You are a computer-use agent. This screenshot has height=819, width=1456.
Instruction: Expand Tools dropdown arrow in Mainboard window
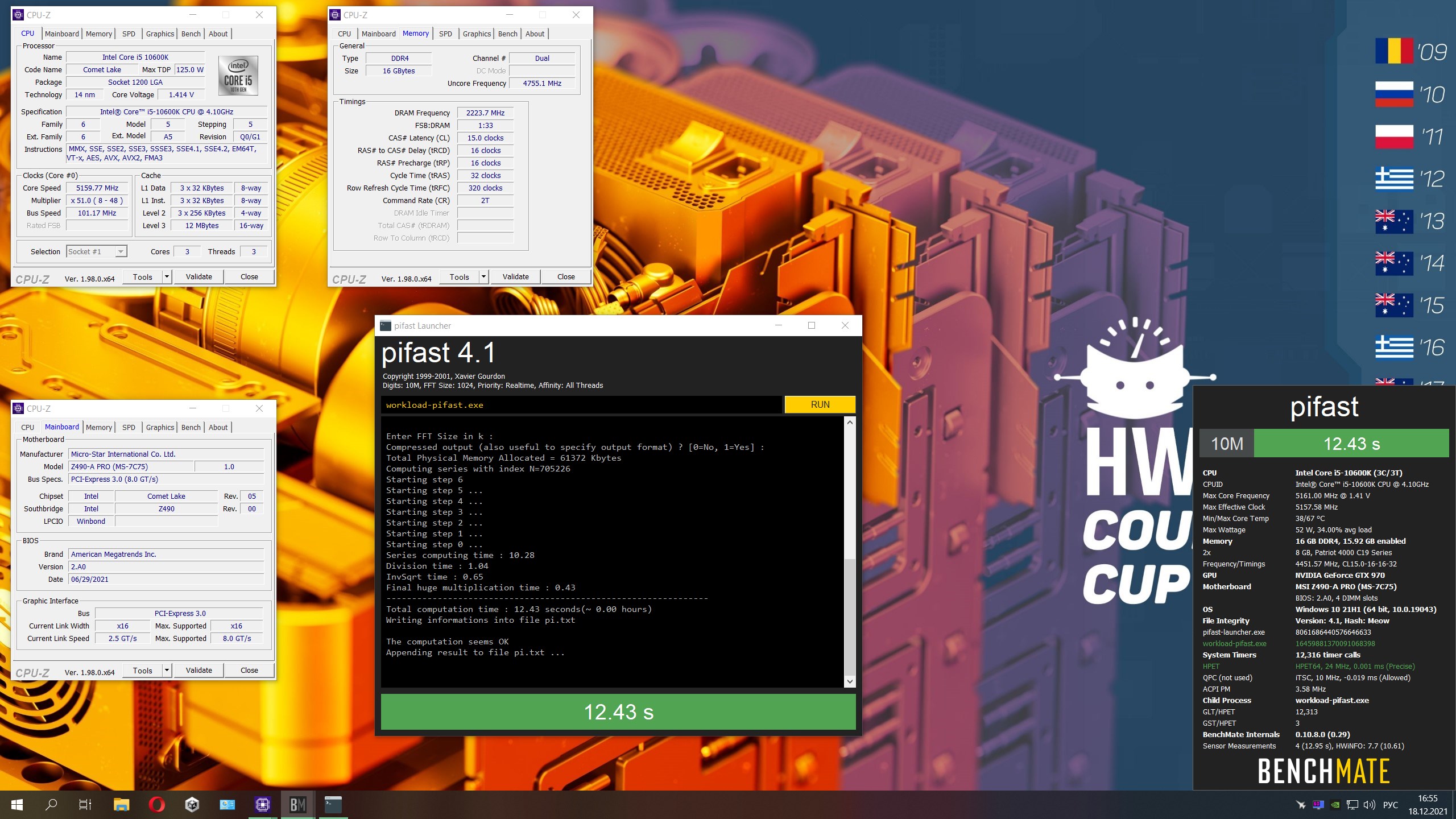click(x=167, y=671)
